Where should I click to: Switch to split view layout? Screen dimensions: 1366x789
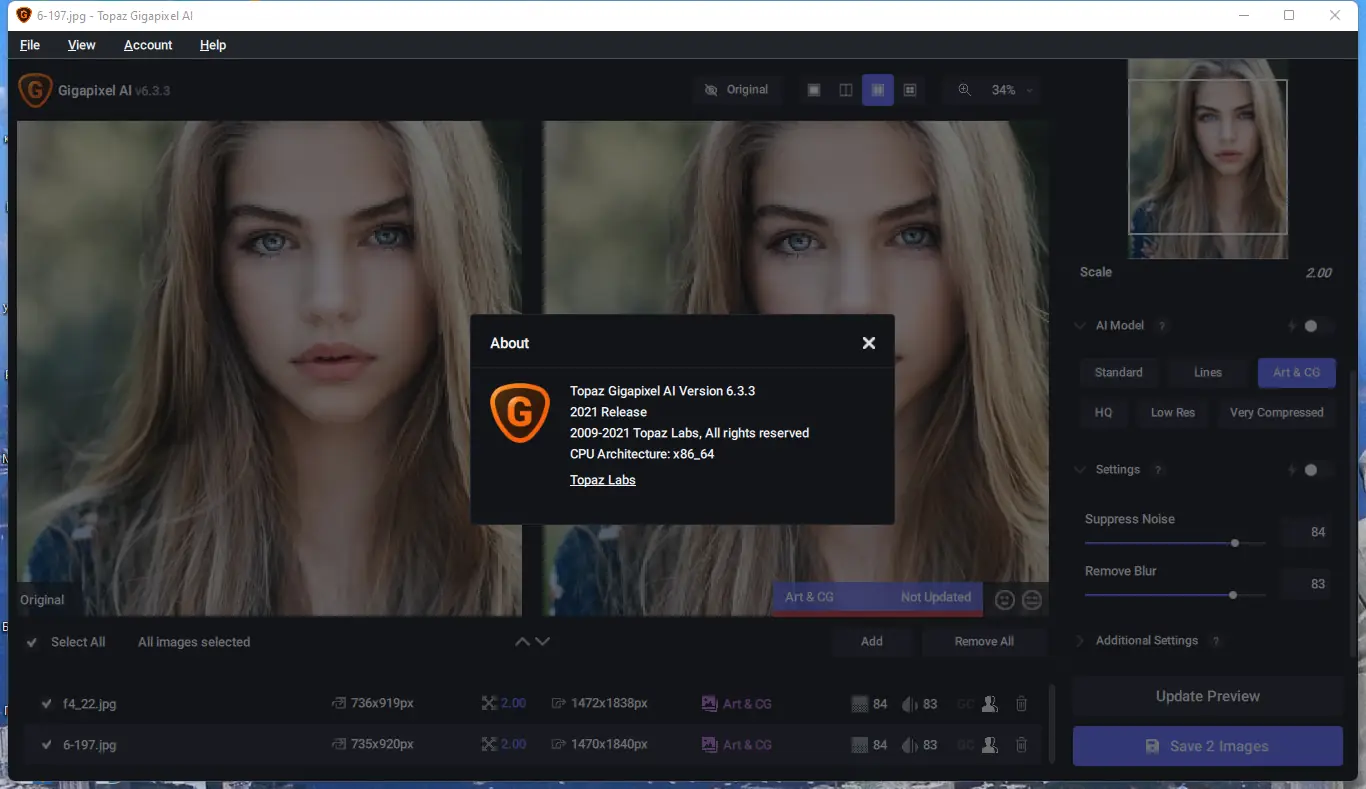pyautogui.click(x=846, y=90)
